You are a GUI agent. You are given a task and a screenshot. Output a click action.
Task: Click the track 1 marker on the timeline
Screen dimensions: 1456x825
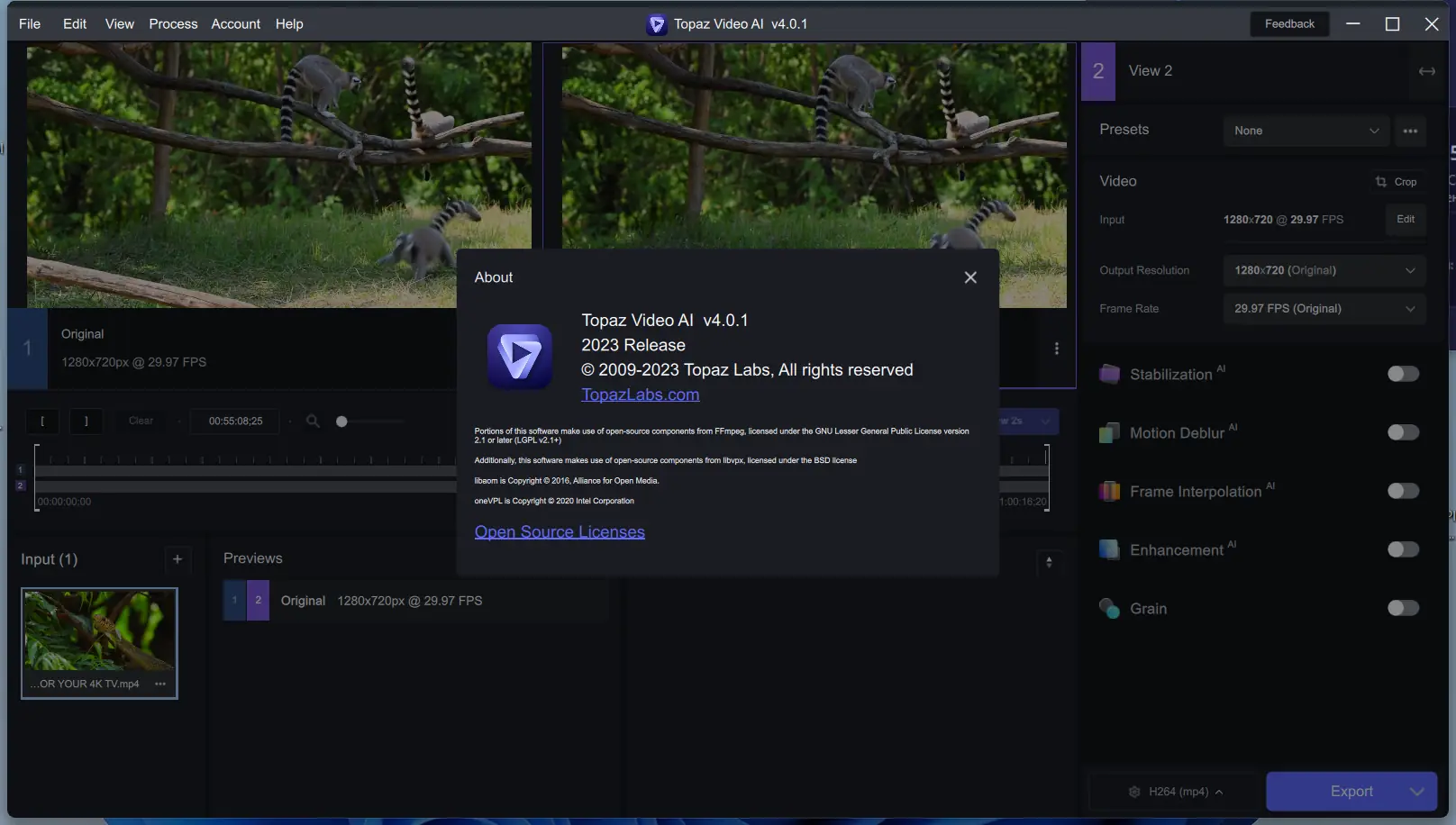point(20,470)
